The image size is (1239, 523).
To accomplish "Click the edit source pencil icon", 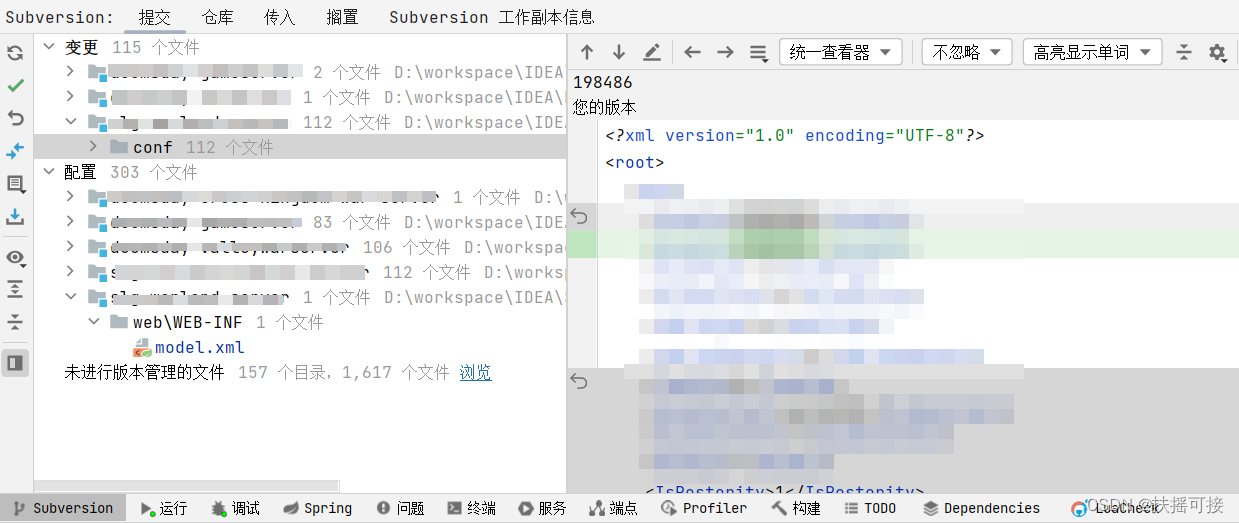I will [x=651, y=52].
